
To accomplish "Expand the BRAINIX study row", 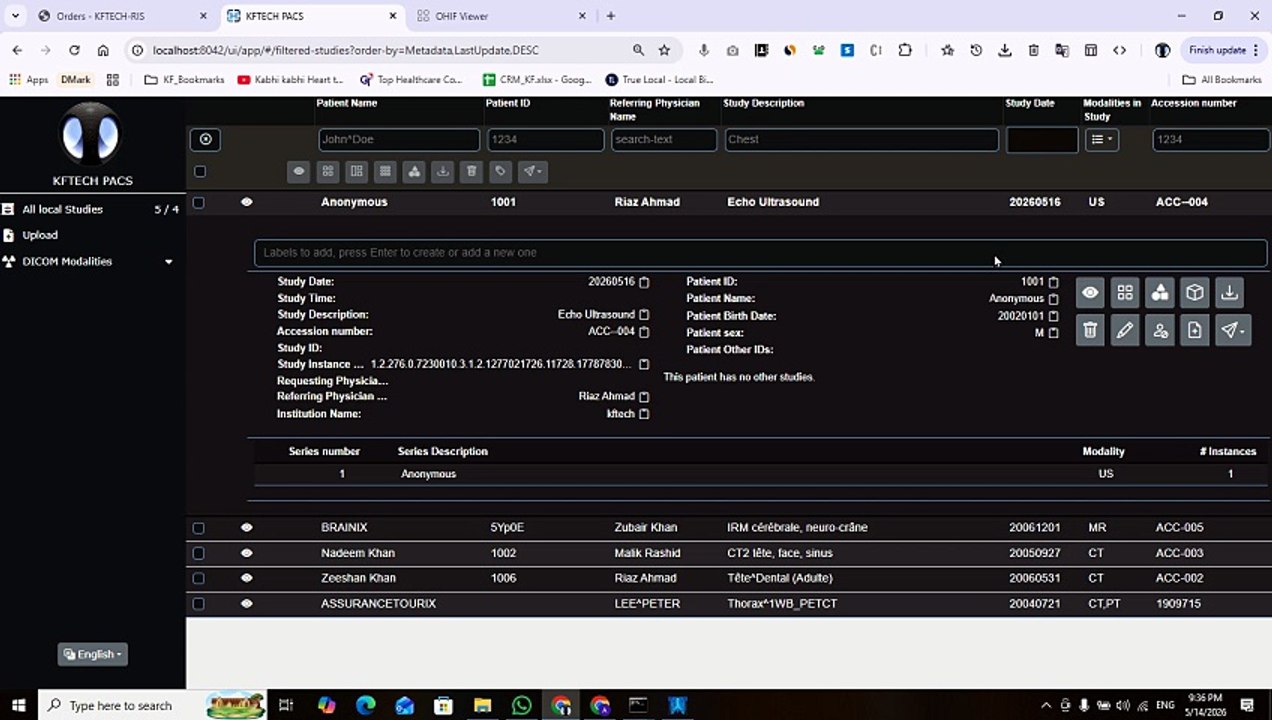I will coord(728,528).
